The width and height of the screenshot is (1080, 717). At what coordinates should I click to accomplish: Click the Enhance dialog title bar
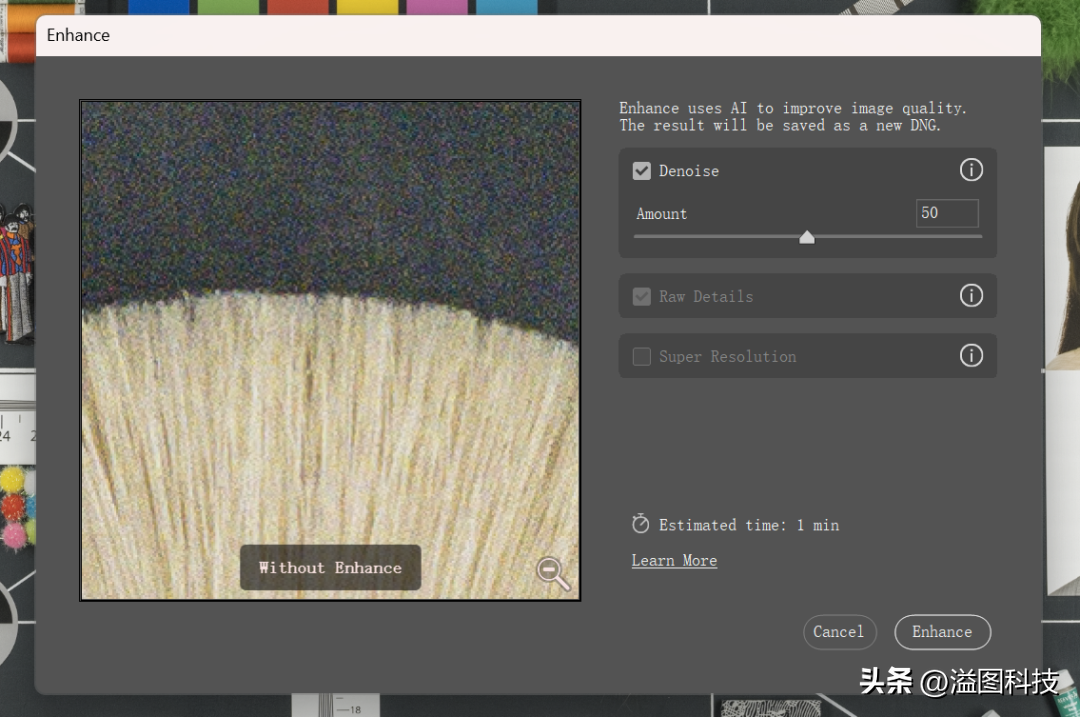pyautogui.click(x=538, y=35)
